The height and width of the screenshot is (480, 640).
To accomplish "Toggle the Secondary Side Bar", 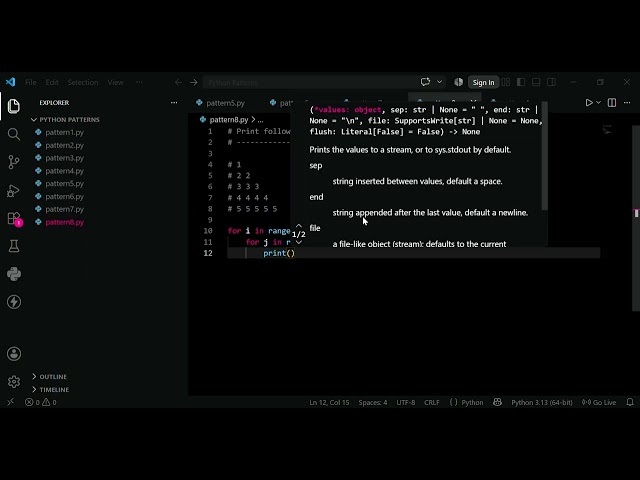I will coord(551,82).
